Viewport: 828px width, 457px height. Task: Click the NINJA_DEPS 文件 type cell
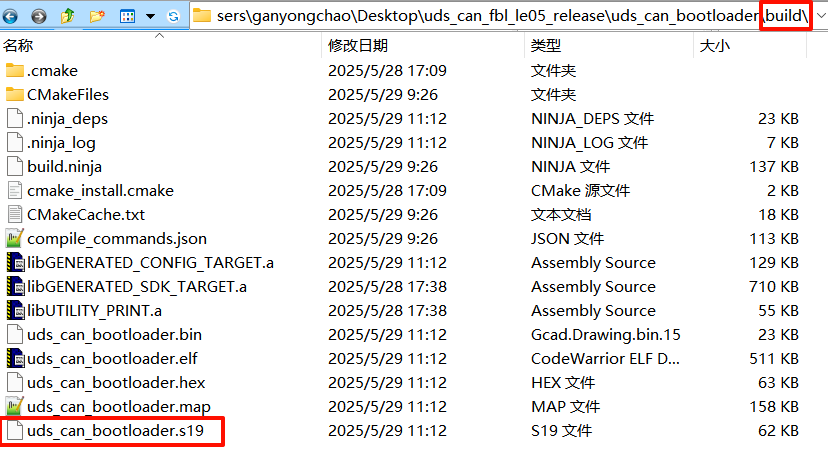click(x=592, y=119)
